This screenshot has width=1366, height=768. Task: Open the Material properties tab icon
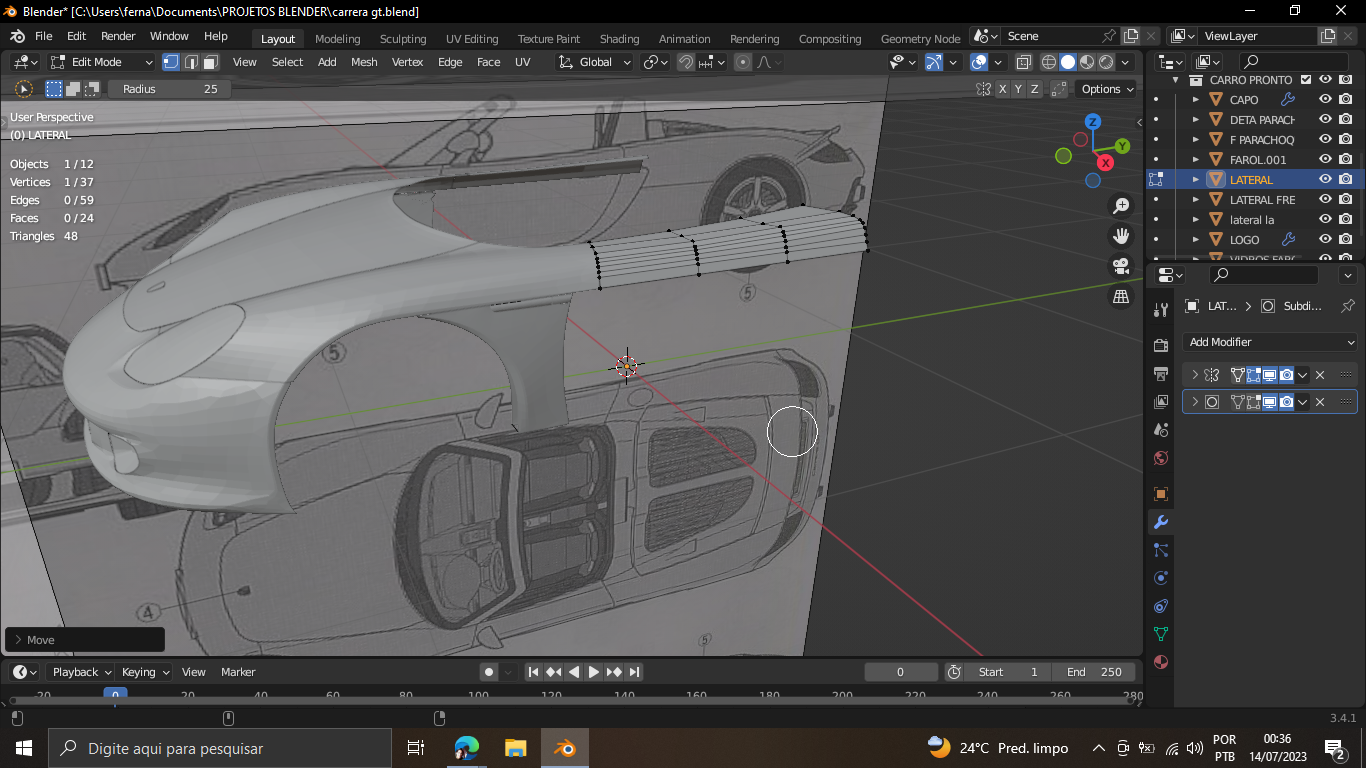pos(1161,662)
